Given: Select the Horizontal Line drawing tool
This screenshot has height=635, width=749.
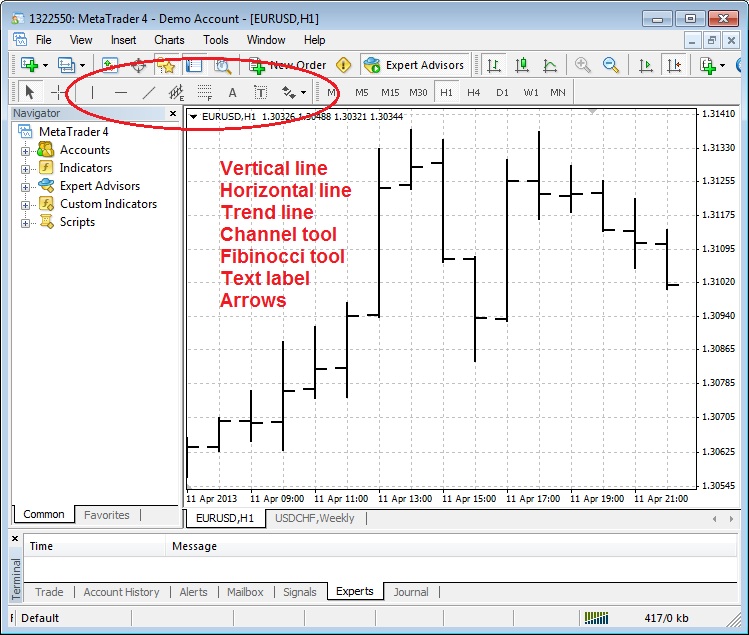Looking at the screenshot, I should click(x=121, y=92).
